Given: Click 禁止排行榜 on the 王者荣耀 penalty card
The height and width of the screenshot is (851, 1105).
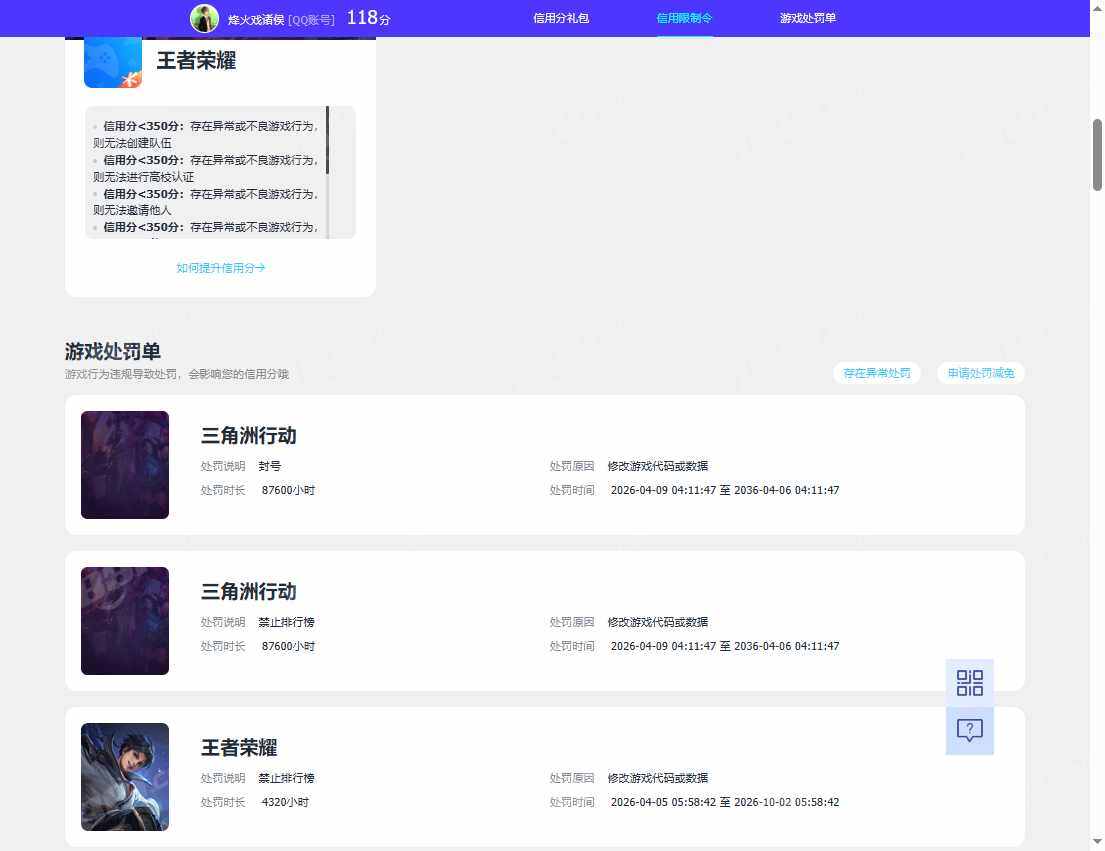Looking at the screenshot, I should tap(287, 778).
